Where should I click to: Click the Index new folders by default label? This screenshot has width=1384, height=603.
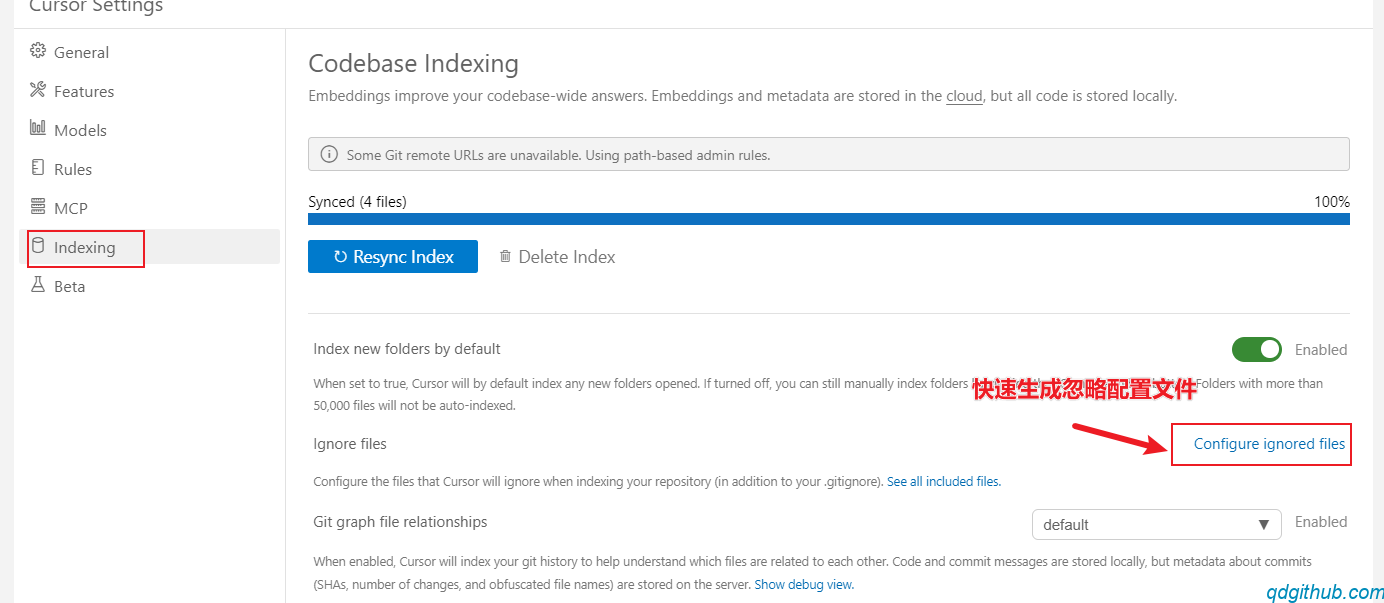[407, 349]
